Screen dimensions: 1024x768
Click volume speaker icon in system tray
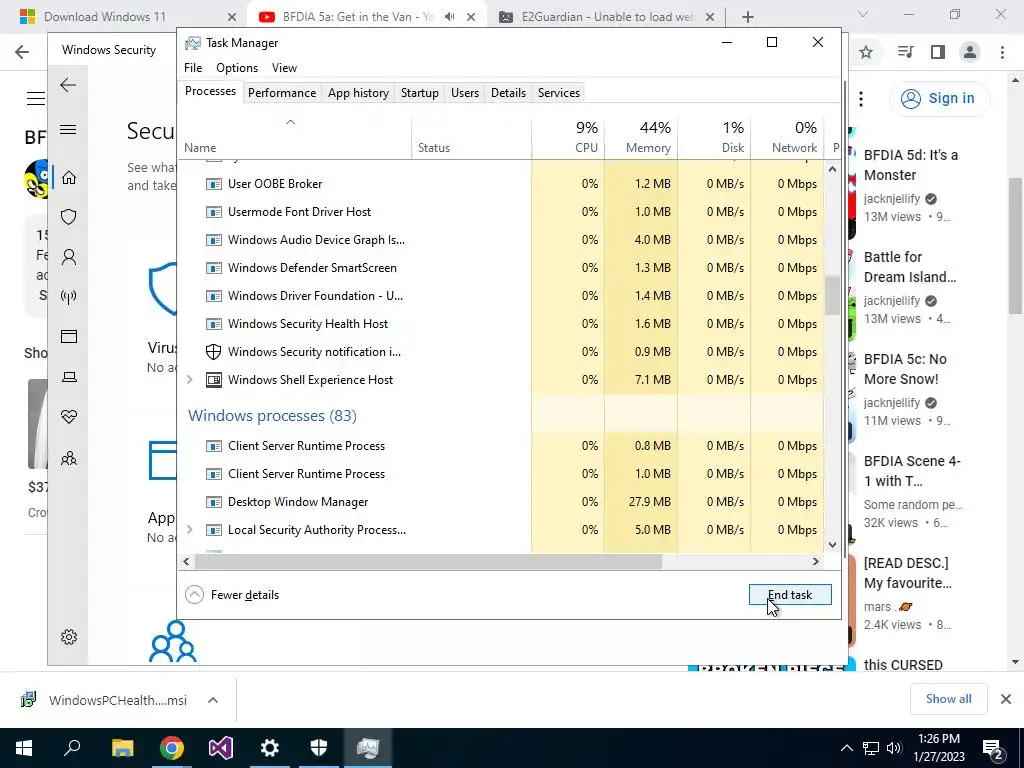(894, 748)
